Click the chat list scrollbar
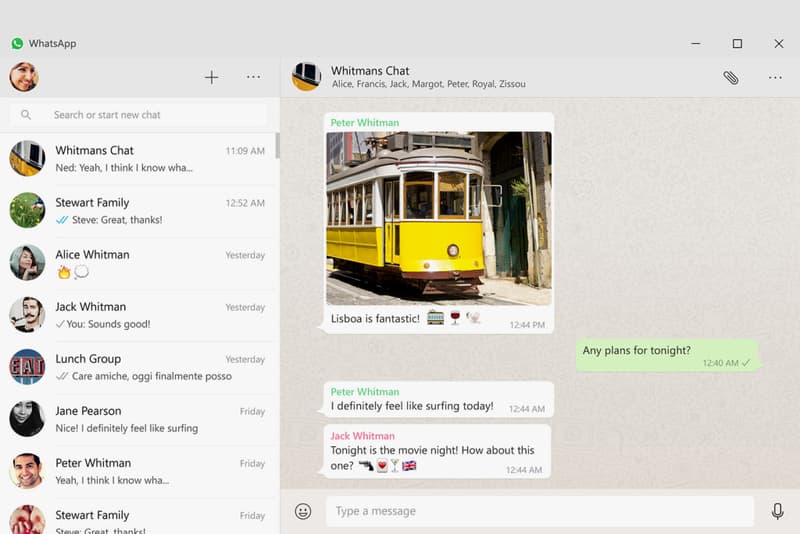Viewport: 800px width, 534px height. tap(278, 146)
